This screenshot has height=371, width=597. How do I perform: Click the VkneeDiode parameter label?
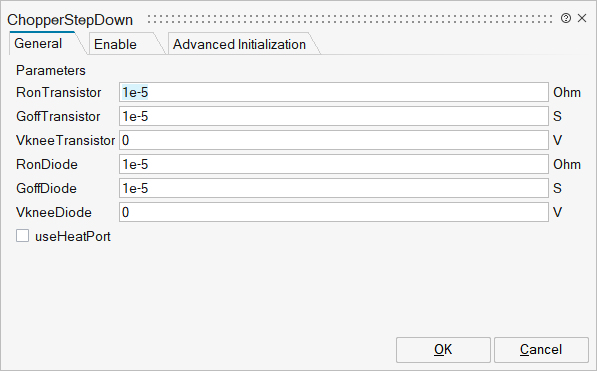point(54,212)
